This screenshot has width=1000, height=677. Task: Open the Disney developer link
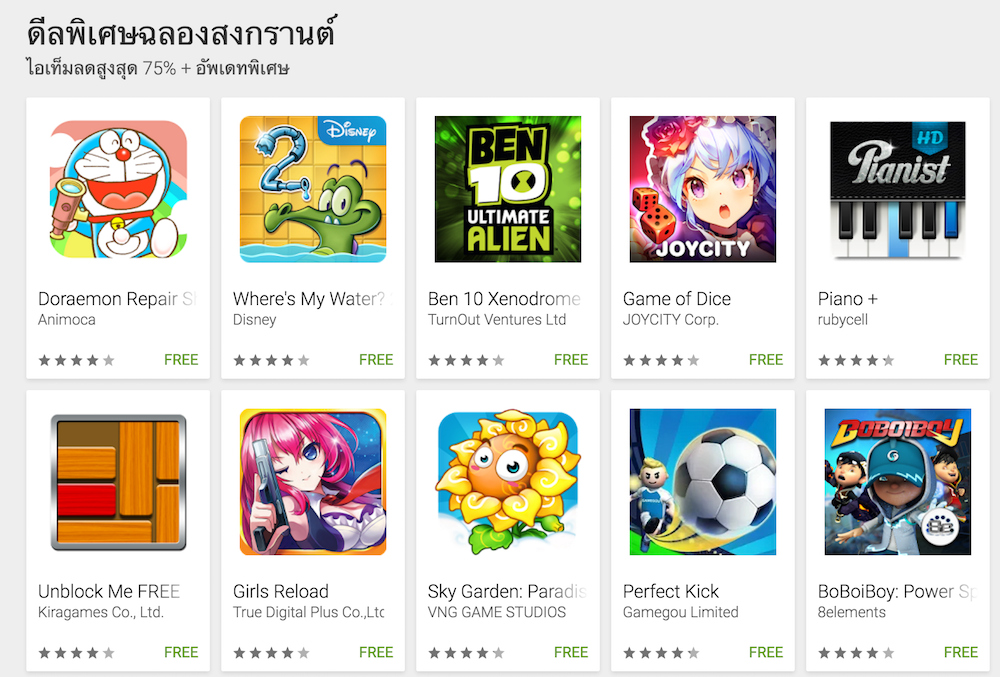254,319
